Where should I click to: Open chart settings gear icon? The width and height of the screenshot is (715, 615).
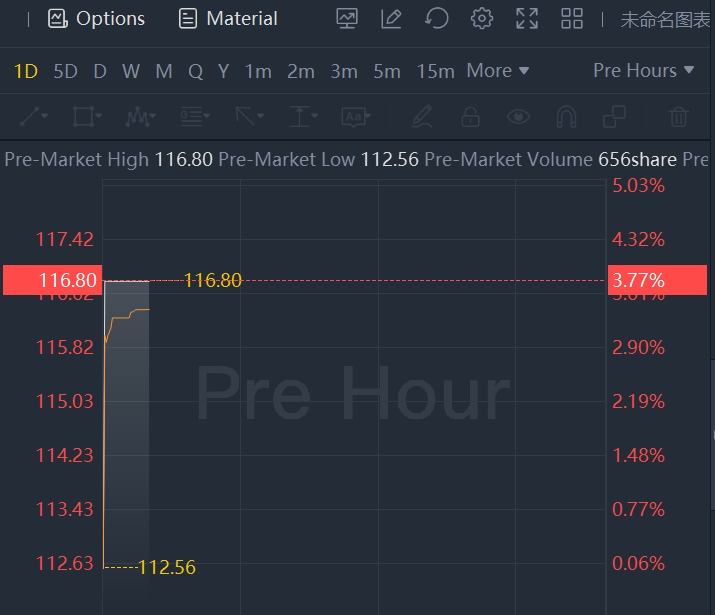pyautogui.click(x=482, y=18)
